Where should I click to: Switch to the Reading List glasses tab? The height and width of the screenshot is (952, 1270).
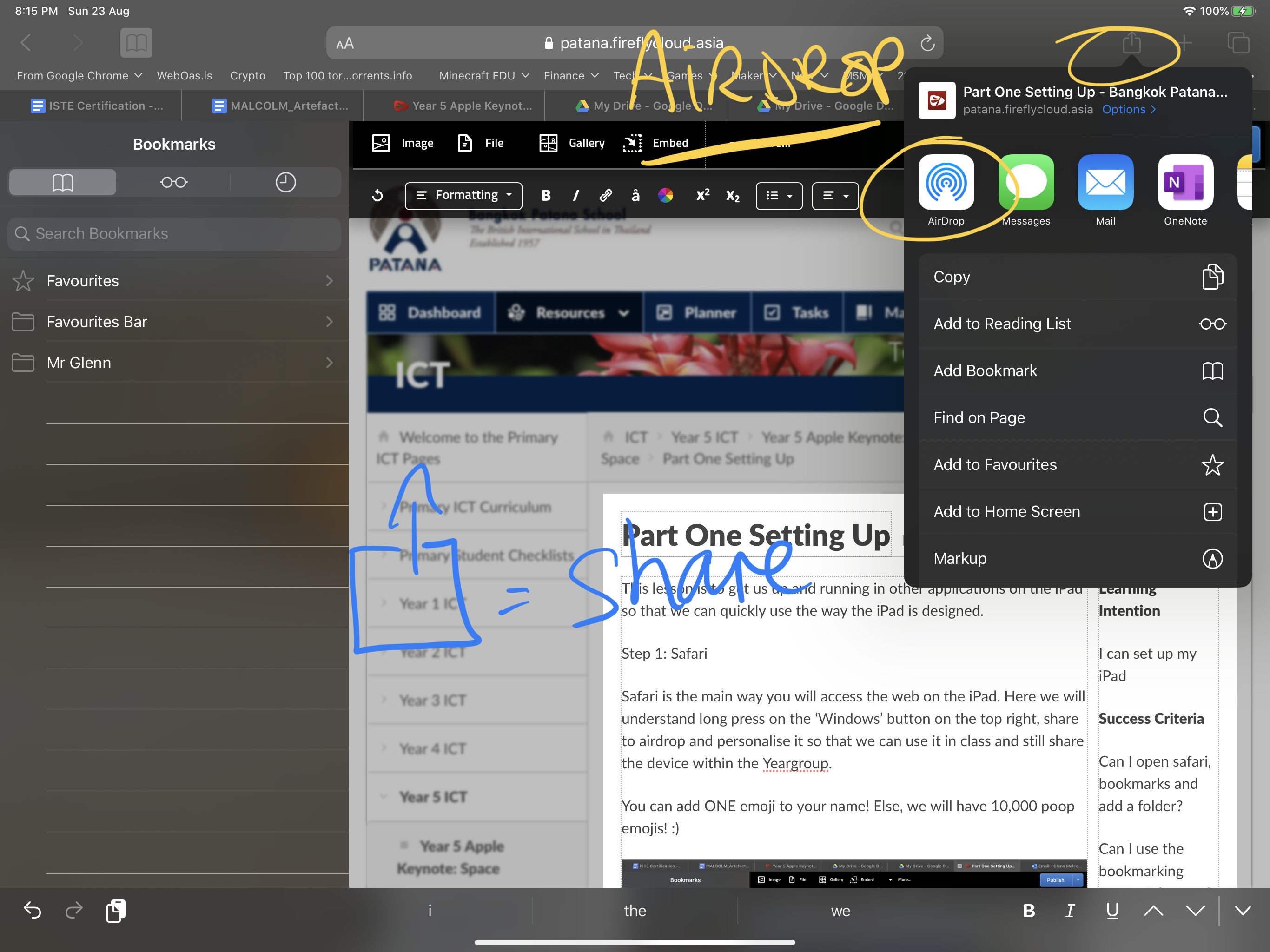coord(174,182)
